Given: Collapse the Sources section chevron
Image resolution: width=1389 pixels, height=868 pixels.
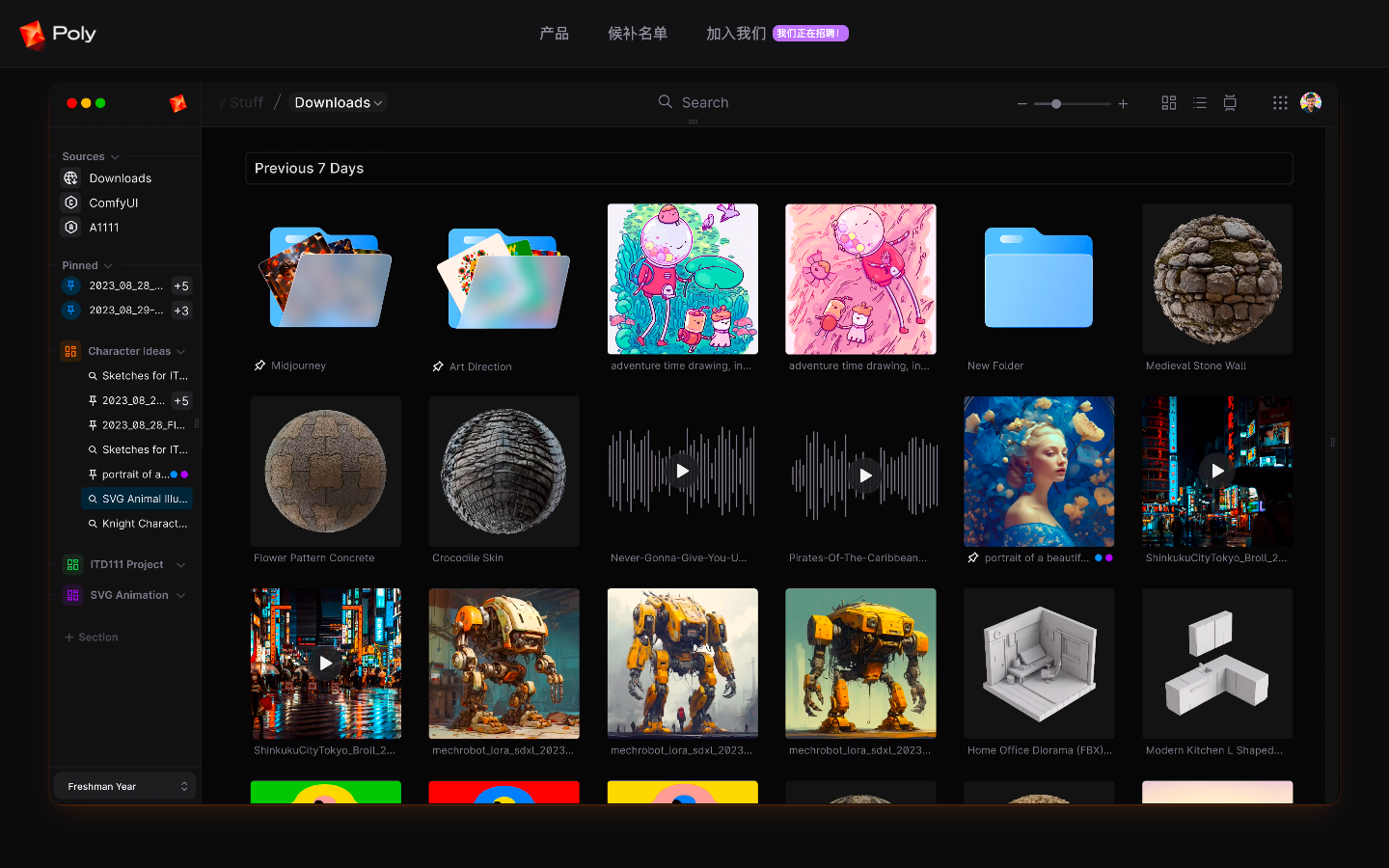Looking at the screenshot, I should (115, 157).
